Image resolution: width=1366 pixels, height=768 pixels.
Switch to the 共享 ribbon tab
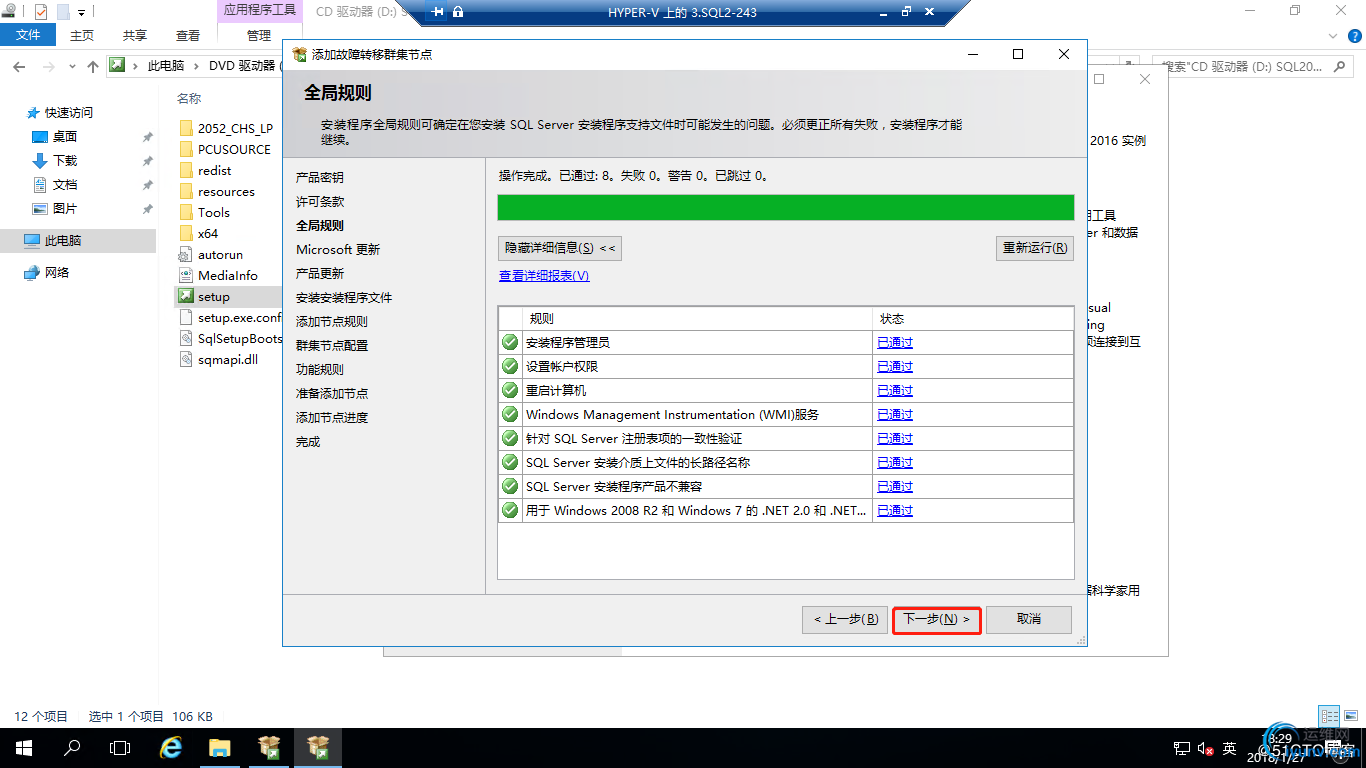point(135,35)
